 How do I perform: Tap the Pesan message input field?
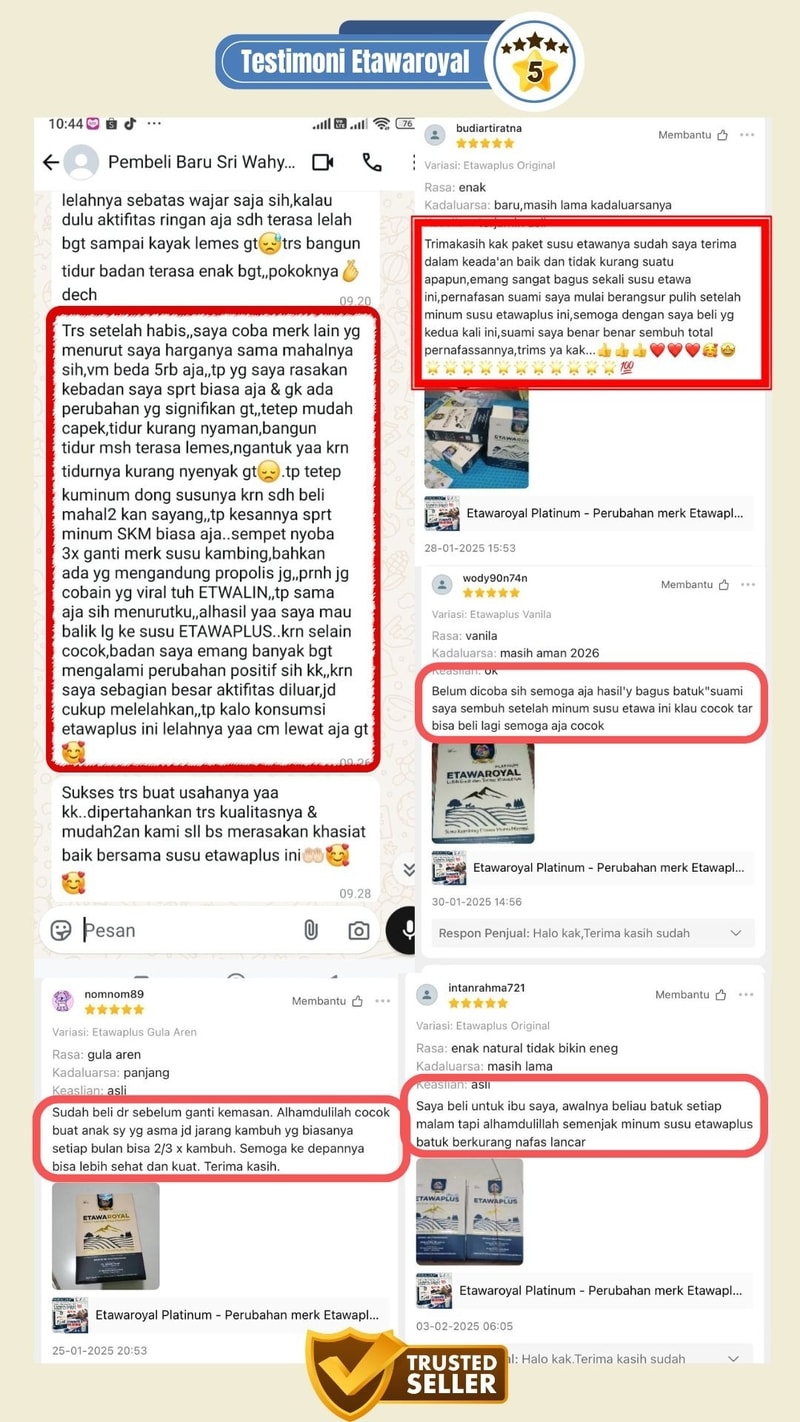tap(190, 930)
